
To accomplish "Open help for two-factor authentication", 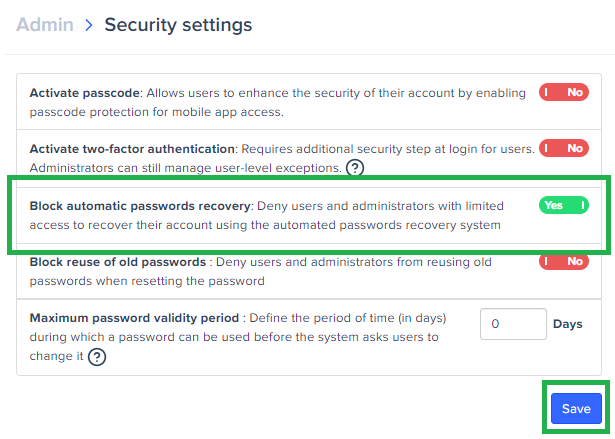I will (355, 167).
